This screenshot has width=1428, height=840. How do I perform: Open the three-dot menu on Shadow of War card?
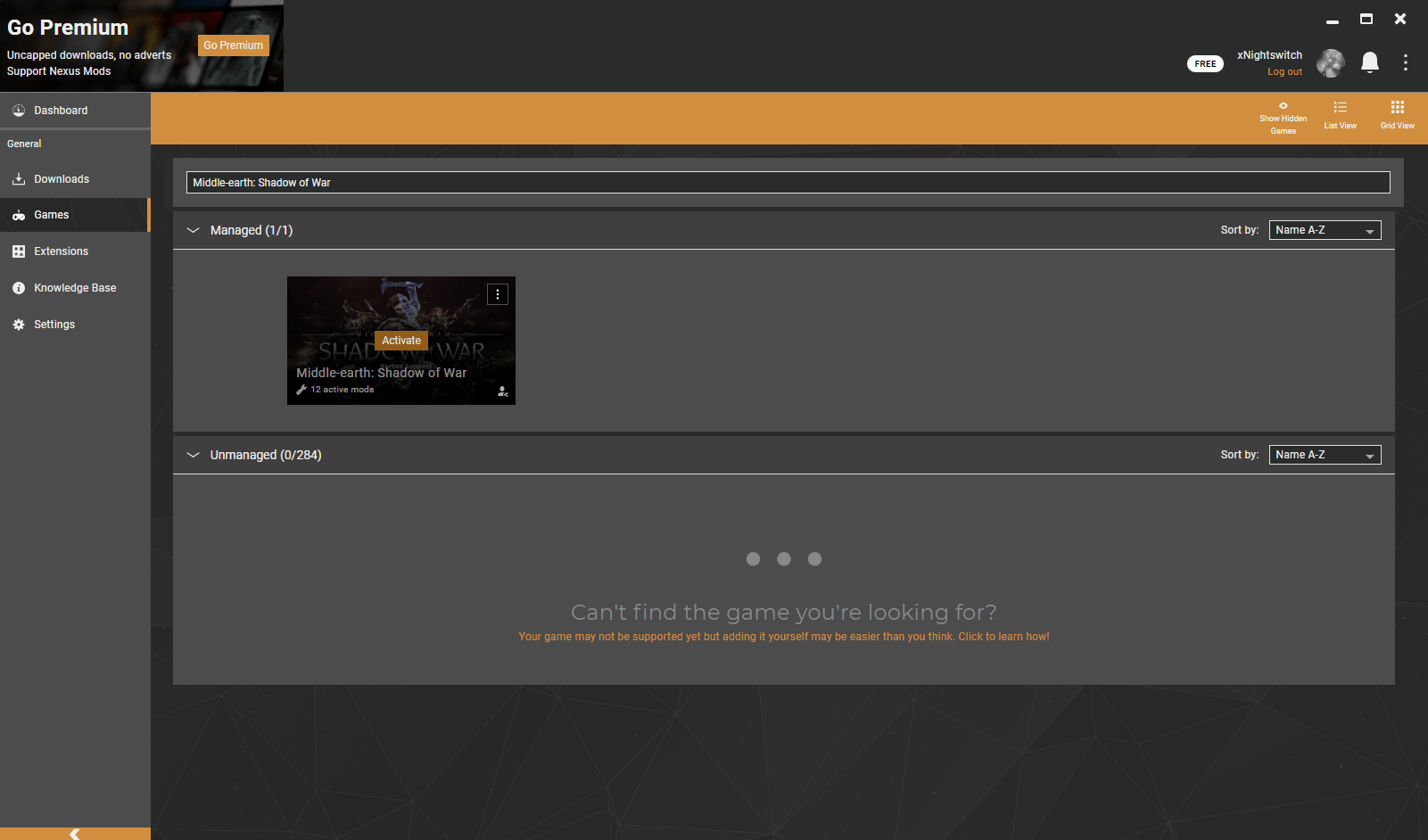pyautogui.click(x=497, y=293)
